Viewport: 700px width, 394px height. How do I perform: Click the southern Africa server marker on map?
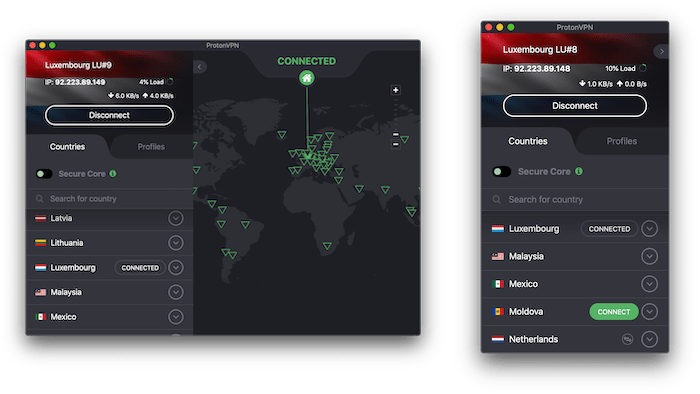(x=327, y=246)
